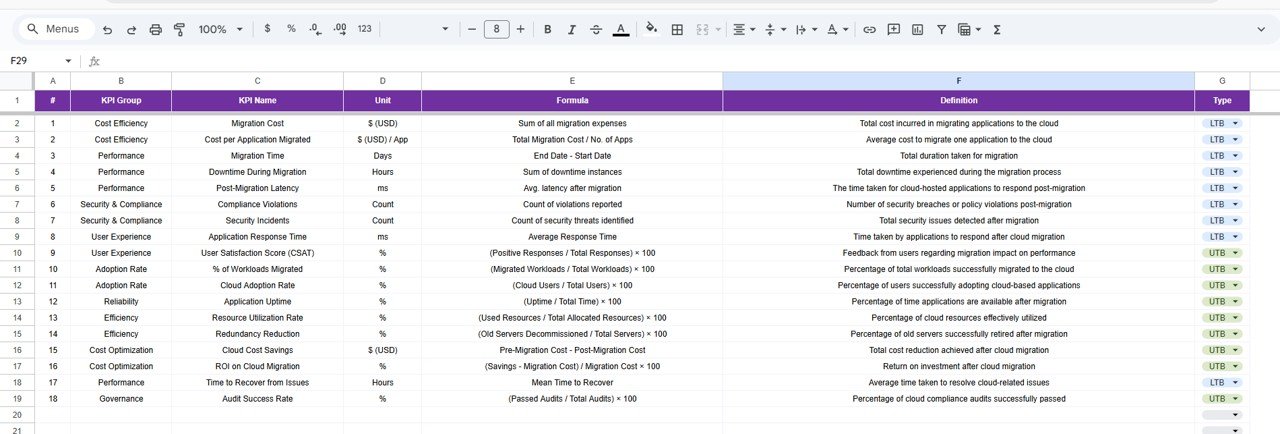Open the fill color picker

pyautogui.click(x=652, y=30)
